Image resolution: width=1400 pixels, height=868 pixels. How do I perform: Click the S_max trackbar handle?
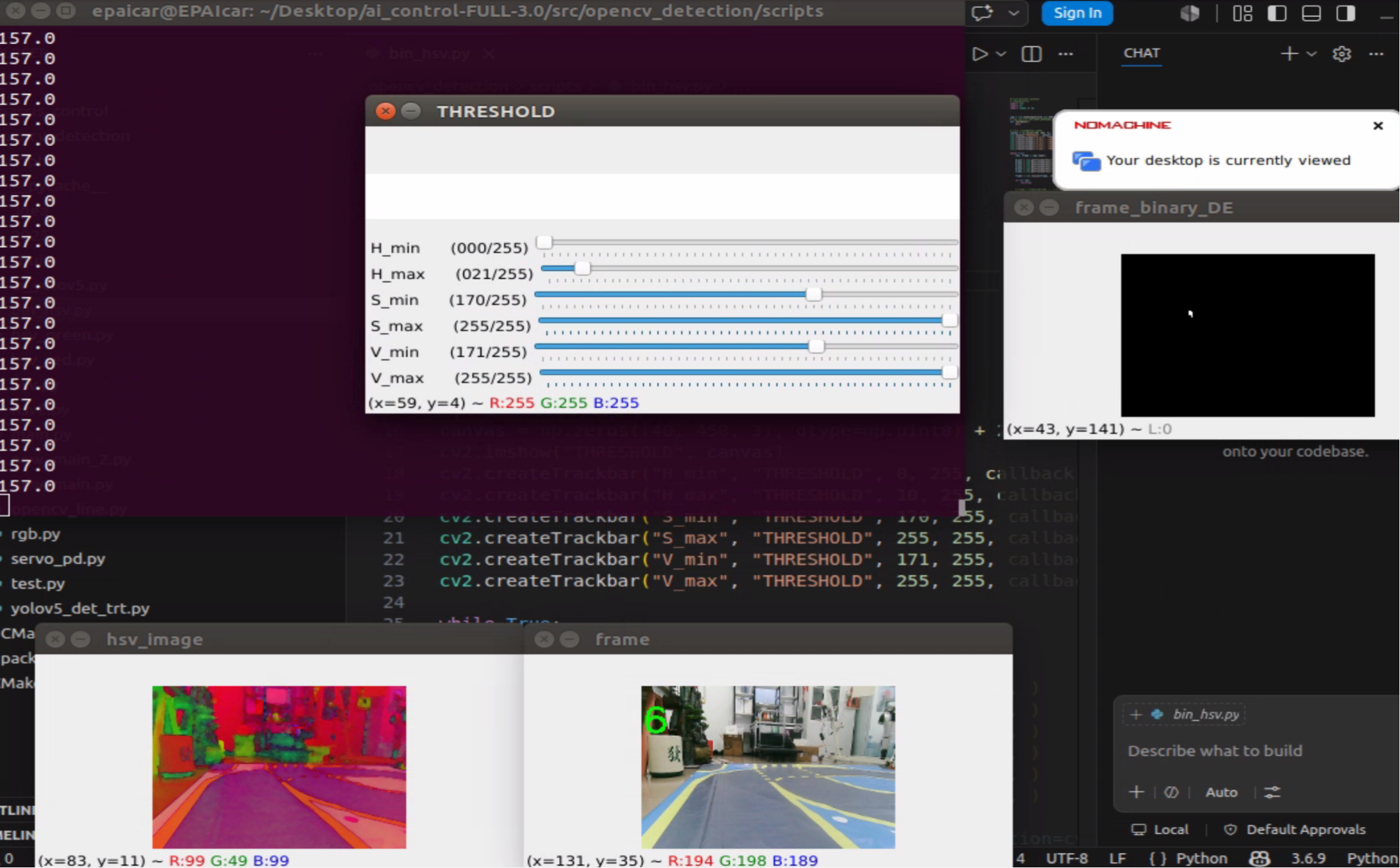tap(949, 321)
